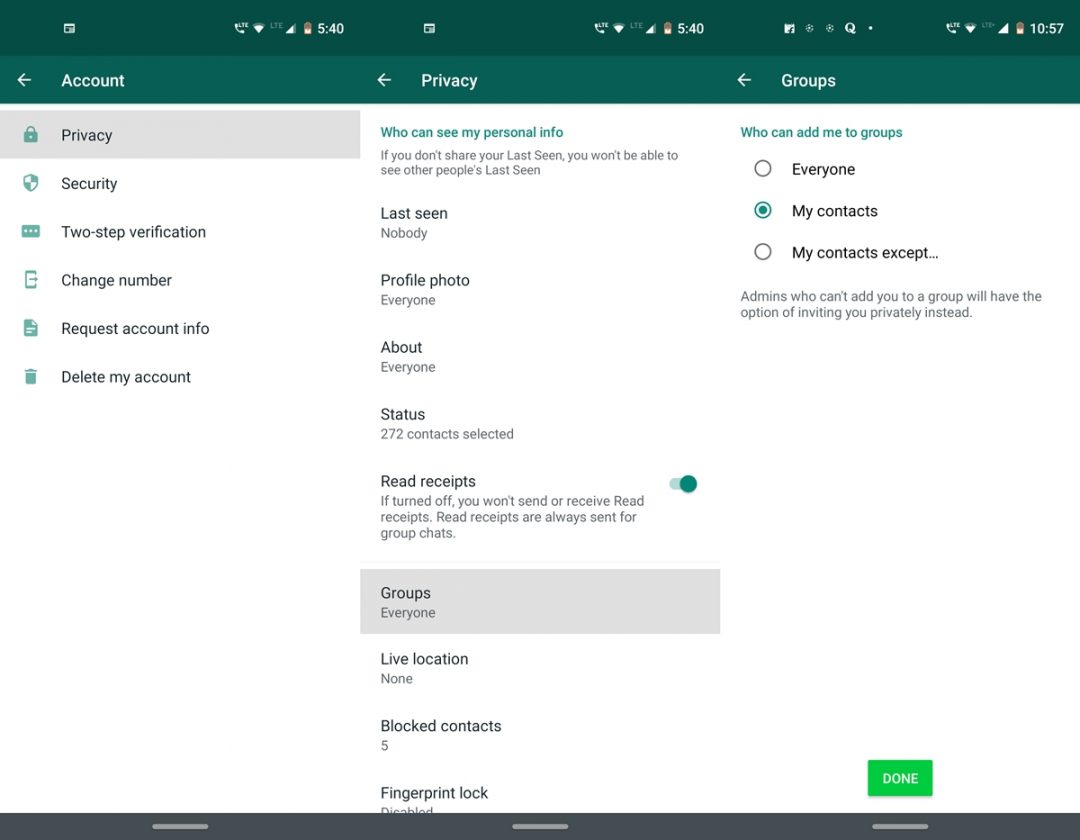1080x840 pixels.
Task: Click the battery icon beside 10:57
Action: tap(1020, 28)
